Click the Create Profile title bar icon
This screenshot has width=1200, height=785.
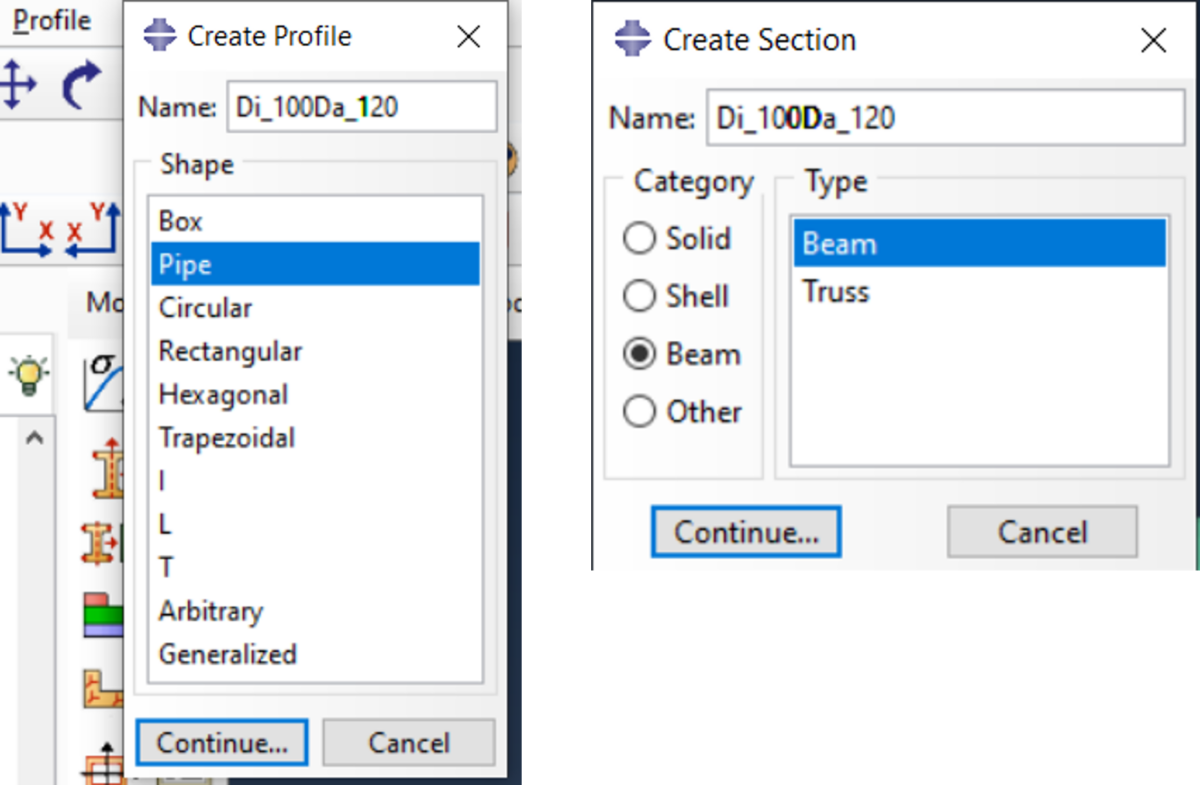pyautogui.click(x=159, y=36)
